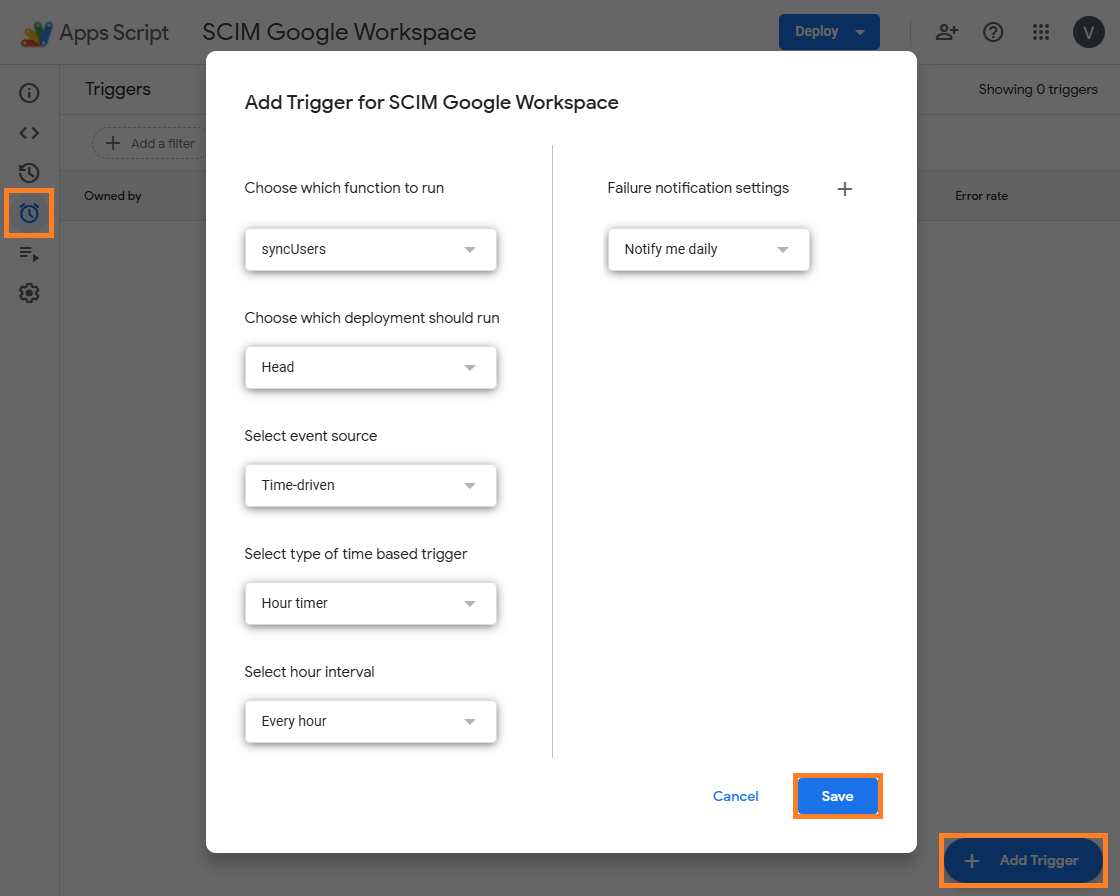Change the Notify me daily setting
Image resolution: width=1120 pixels, height=896 pixels.
click(x=708, y=249)
